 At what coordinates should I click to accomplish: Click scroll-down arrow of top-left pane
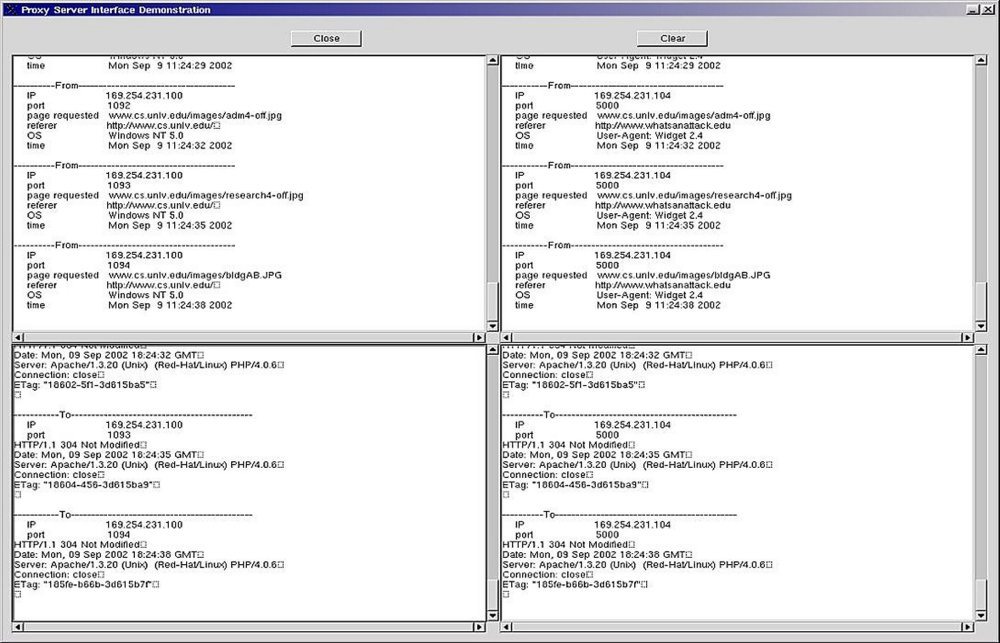point(491,325)
